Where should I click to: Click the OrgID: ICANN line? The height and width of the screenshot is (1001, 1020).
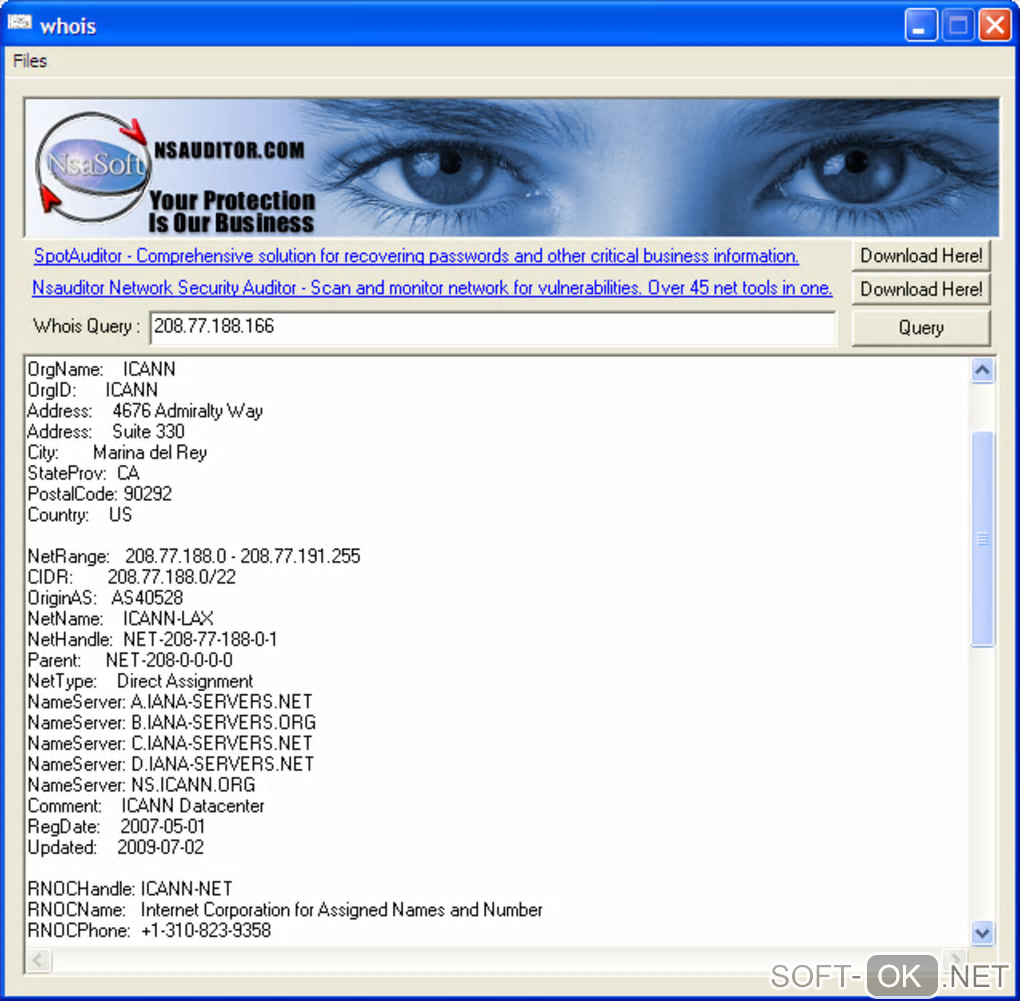tap(92, 390)
